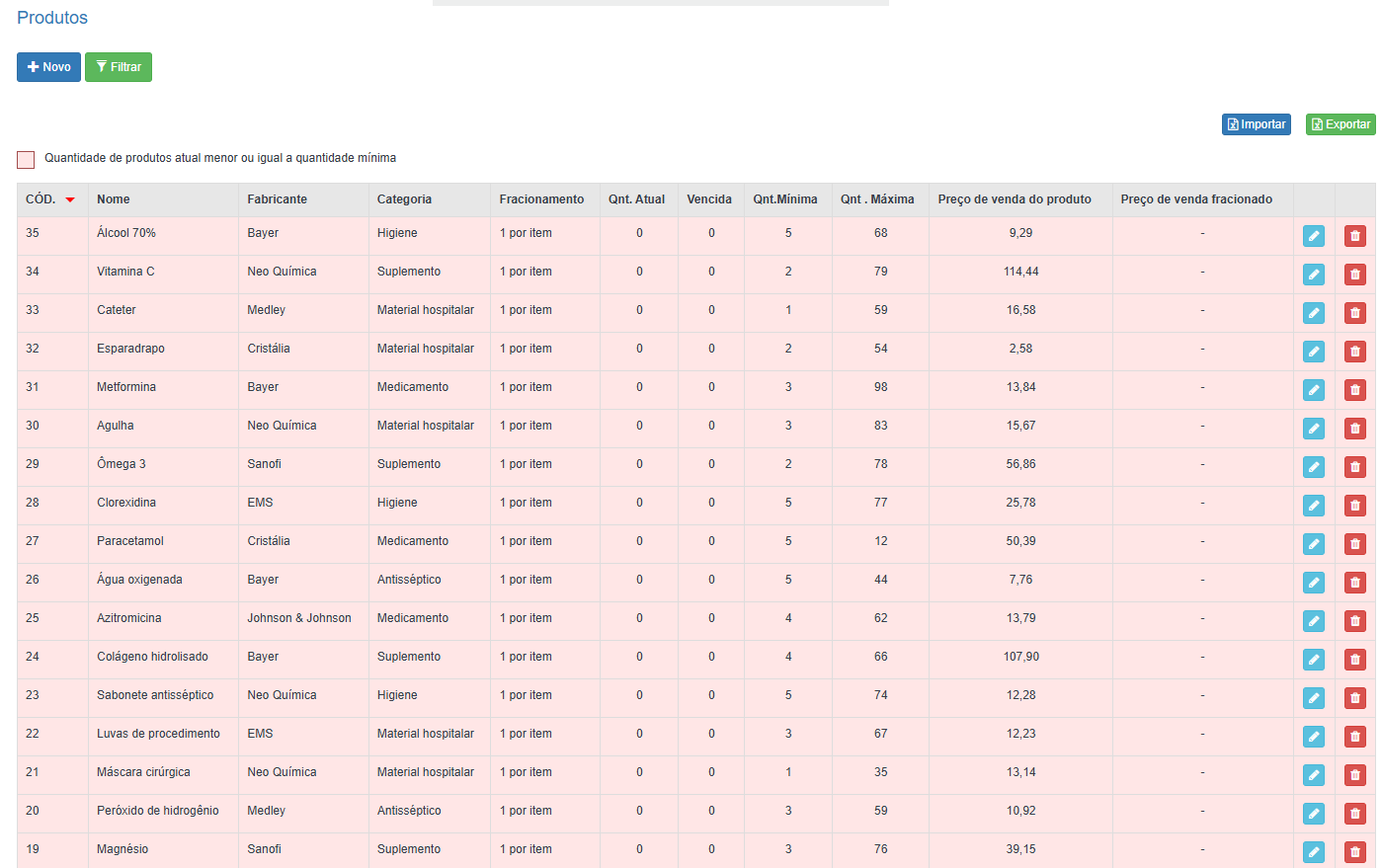
Task: Click the Importar button
Action: point(1256,124)
